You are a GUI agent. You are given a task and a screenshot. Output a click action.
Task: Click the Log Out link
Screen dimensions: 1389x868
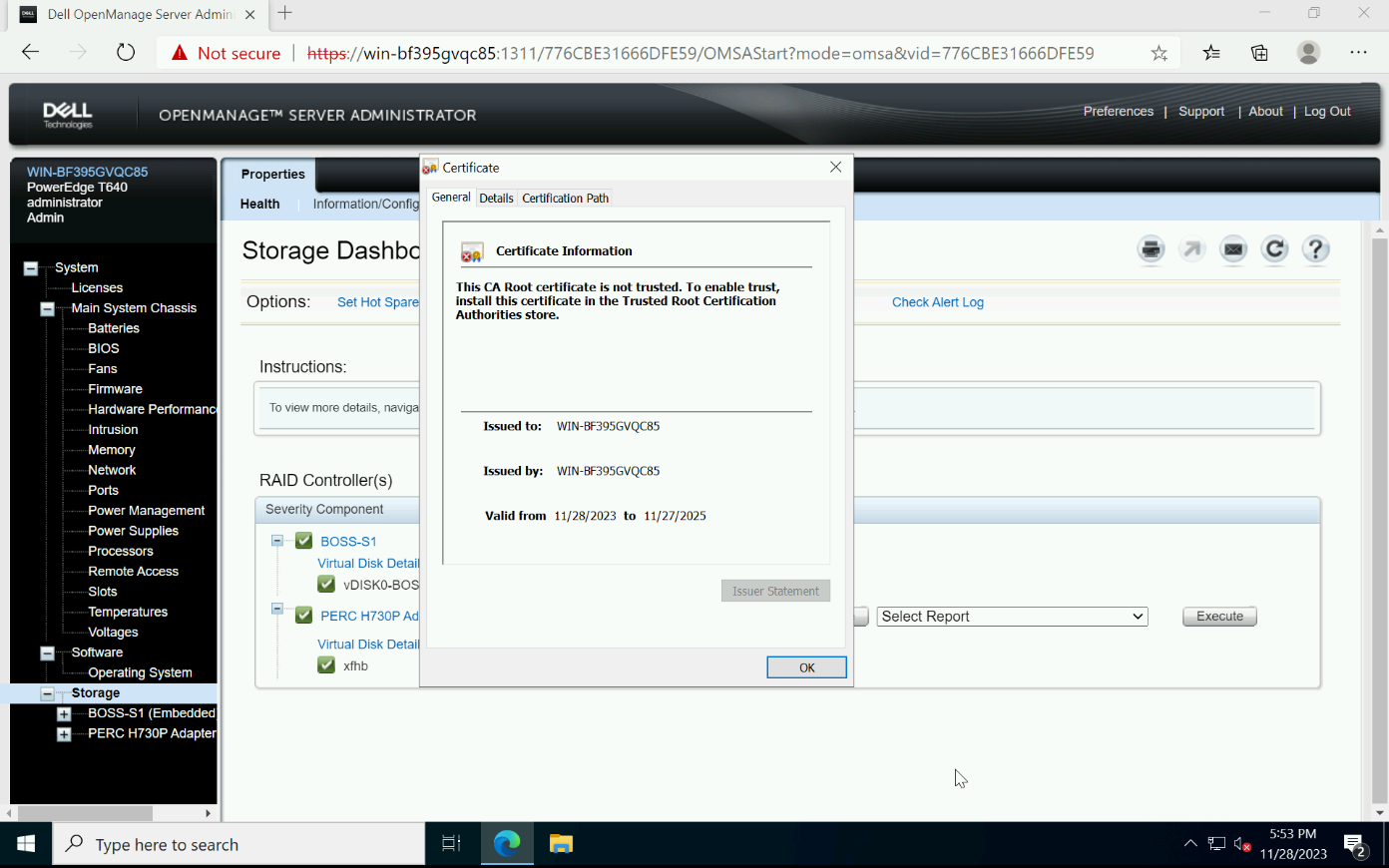click(x=1327, y=112)
